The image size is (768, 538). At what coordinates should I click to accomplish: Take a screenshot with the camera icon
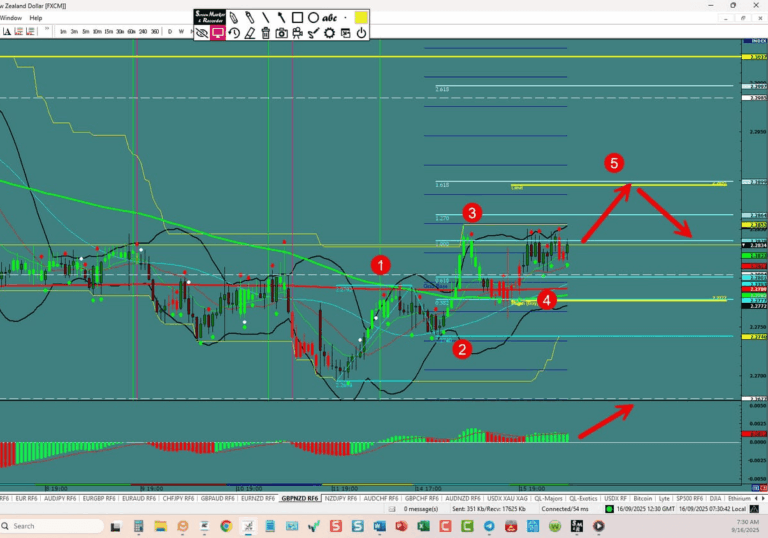[281, 33]
